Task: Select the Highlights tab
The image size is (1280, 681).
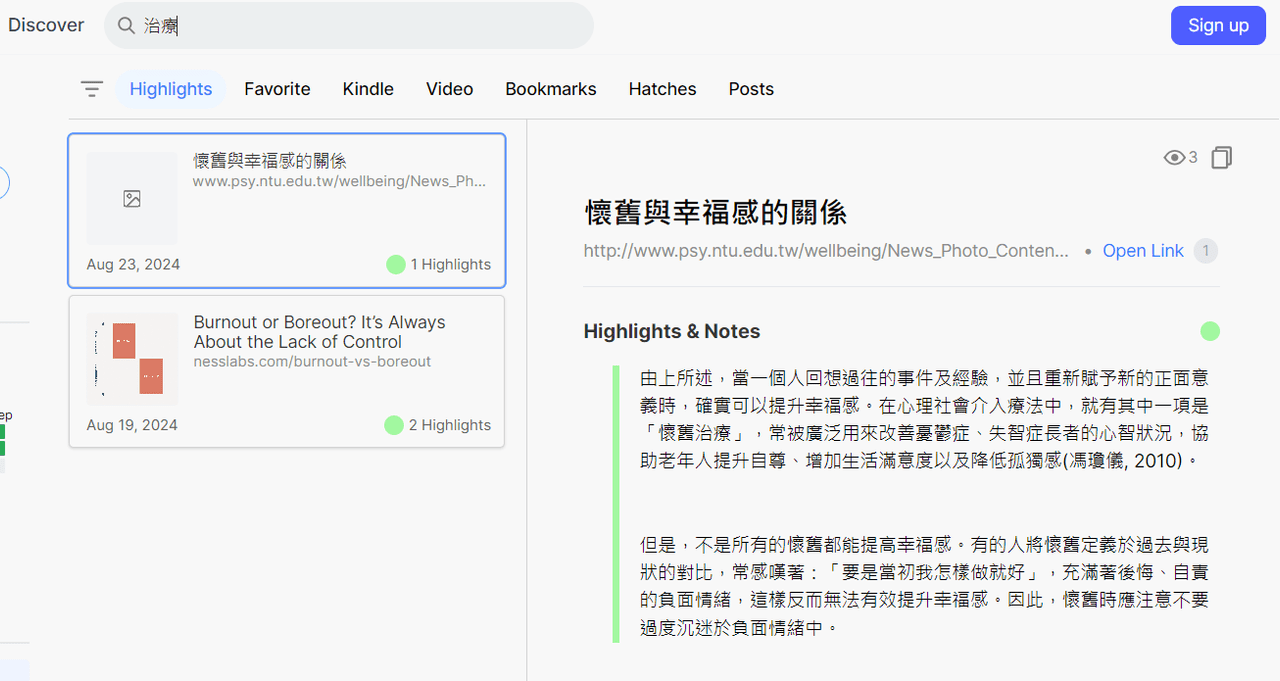Action: (171, 89)
